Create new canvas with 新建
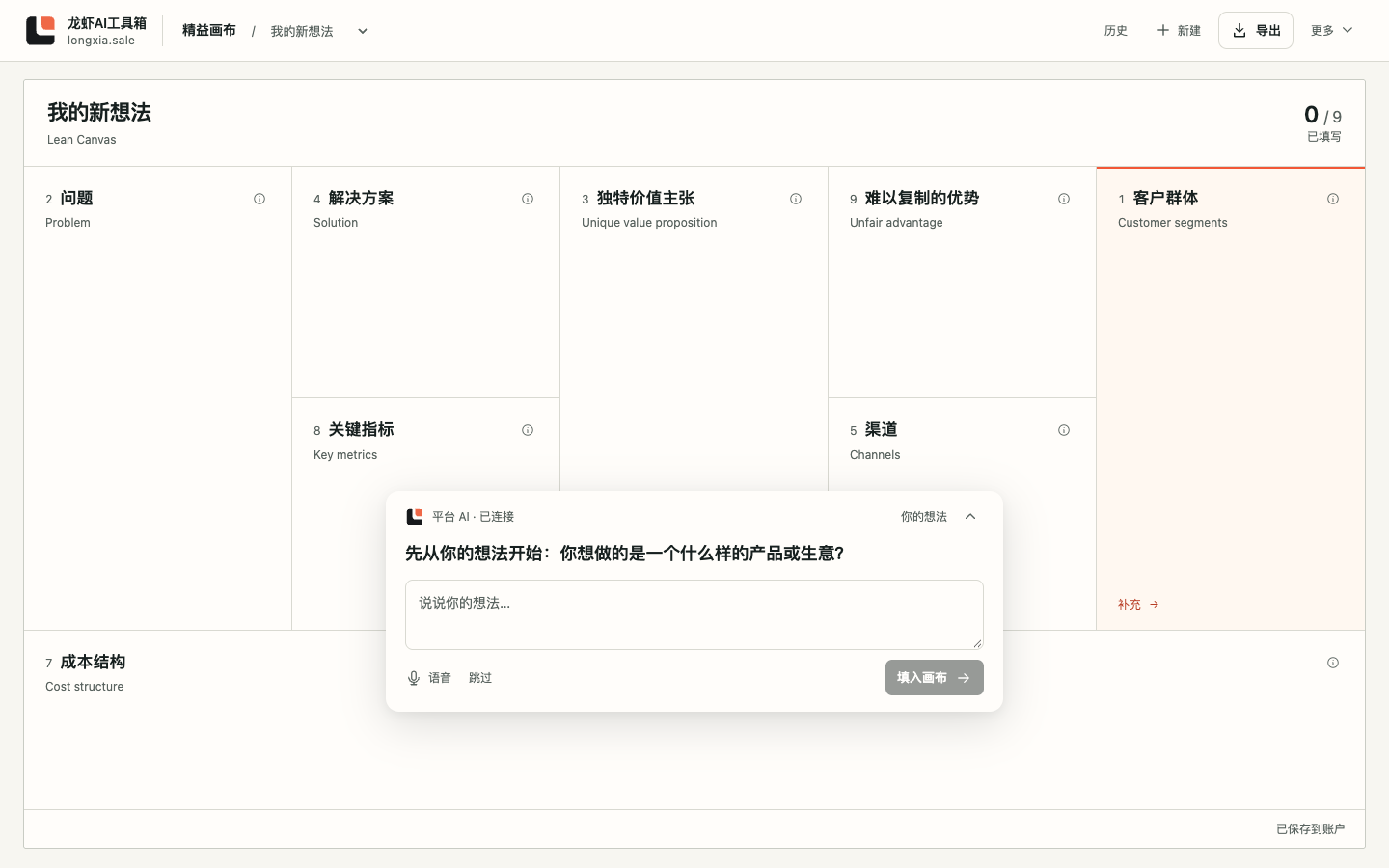The height and width of the screenshot is (868, 1389). click(1179, 31)
